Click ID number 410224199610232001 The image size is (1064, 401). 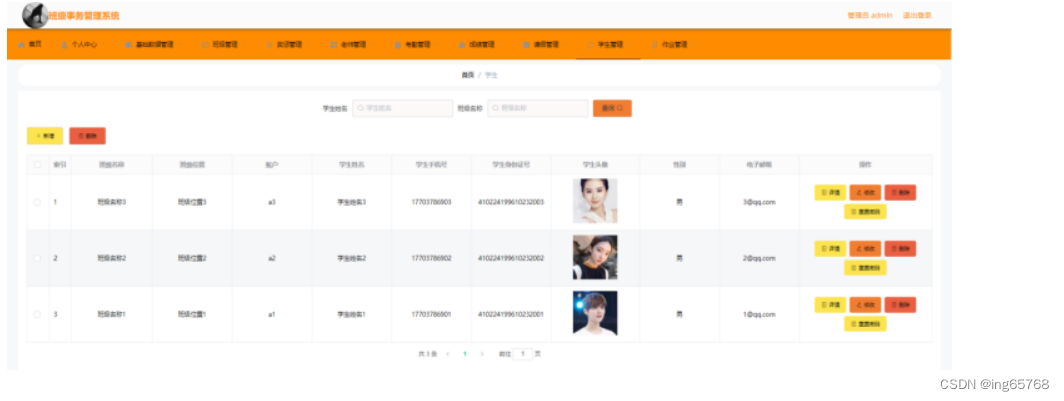pos(512,314)
